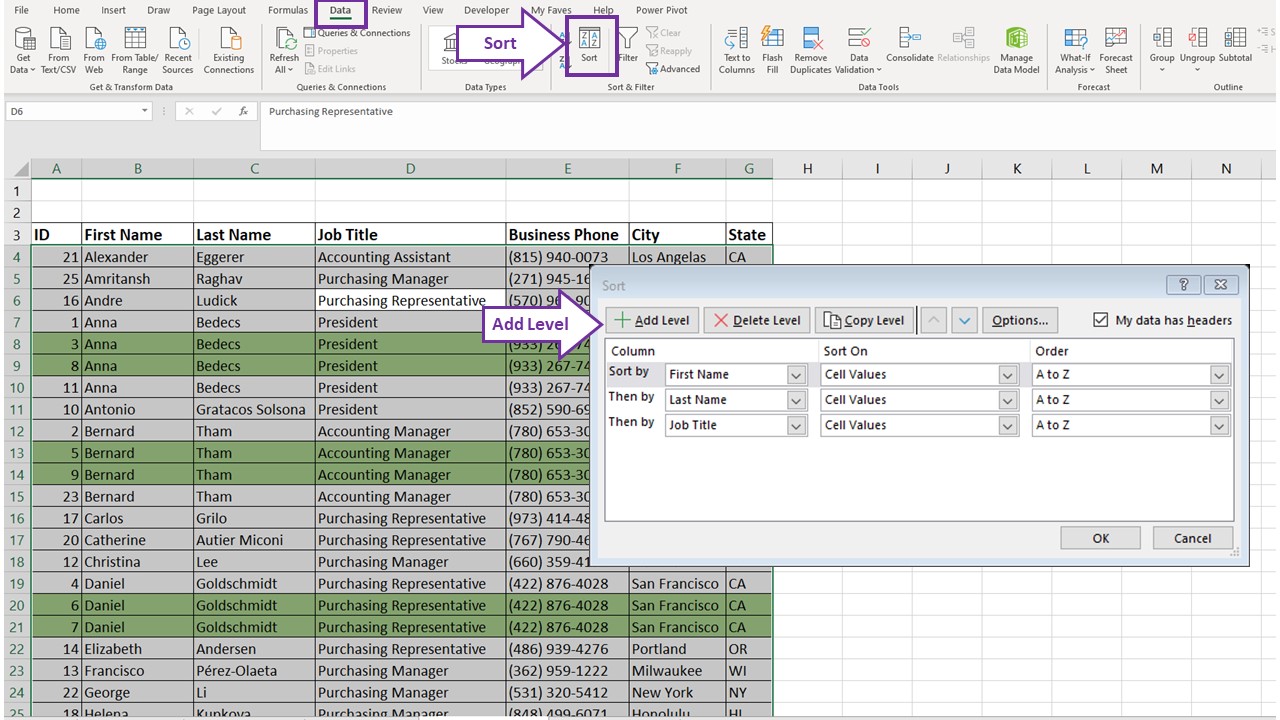This screenshot has height=720, width=1280.
Task: Open sort Options... button
Action: 1020,320
